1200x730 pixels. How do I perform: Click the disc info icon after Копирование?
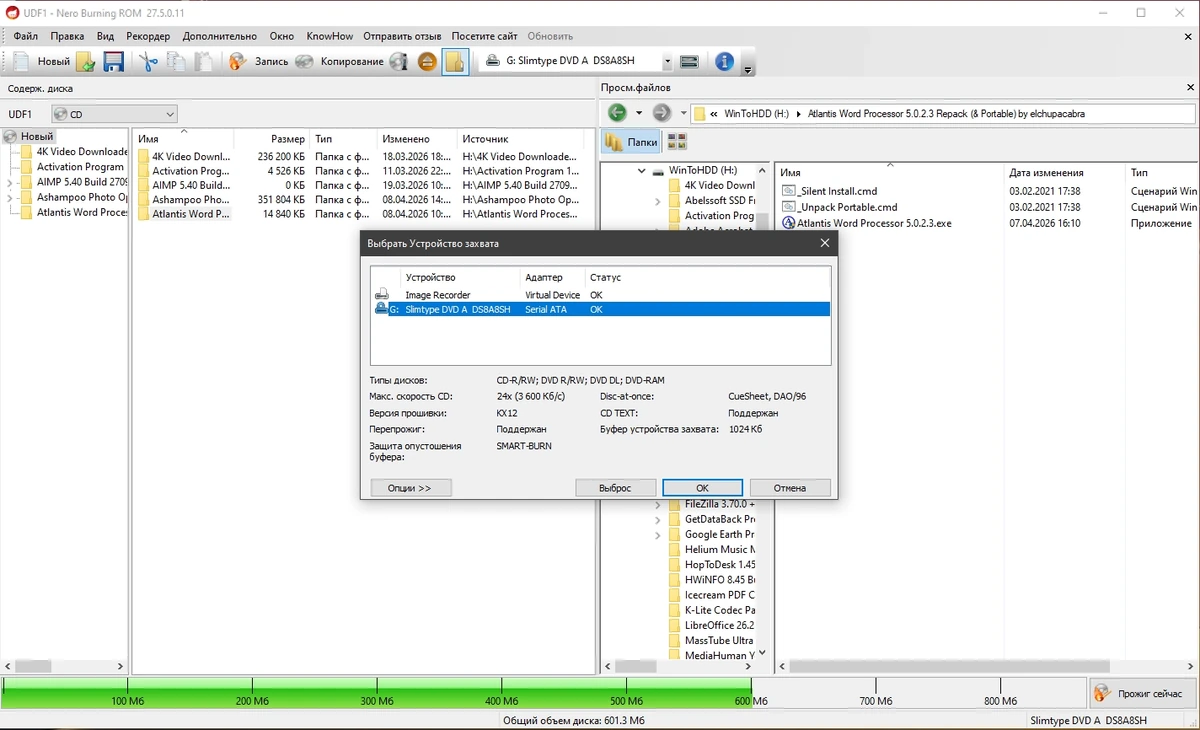[399, 62]
